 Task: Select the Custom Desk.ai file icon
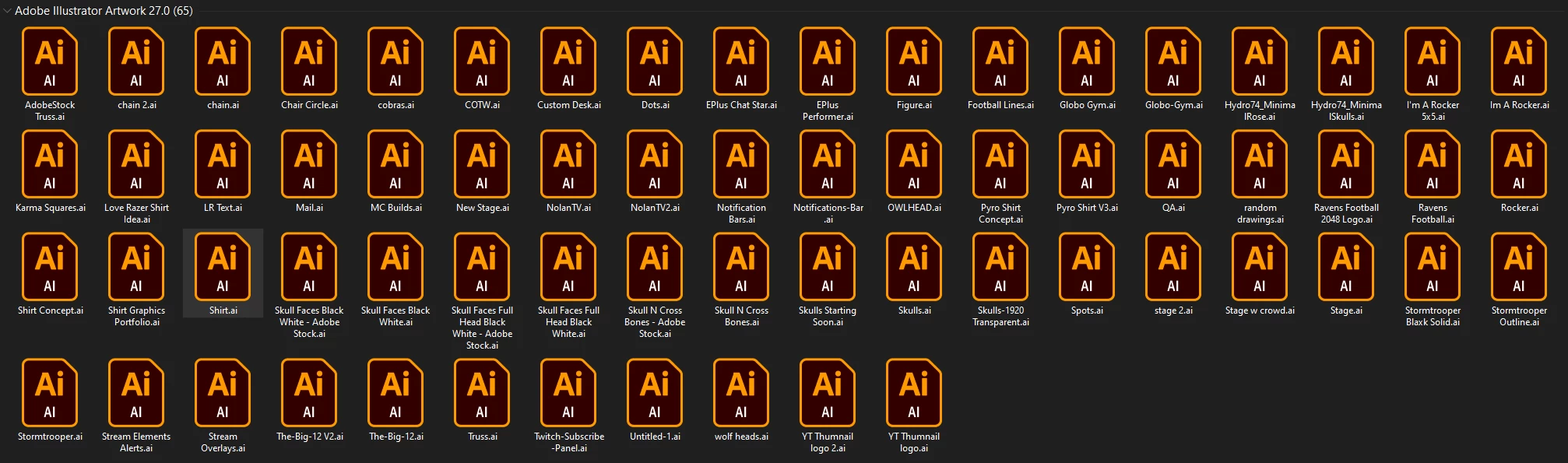[x=568, y=61]
